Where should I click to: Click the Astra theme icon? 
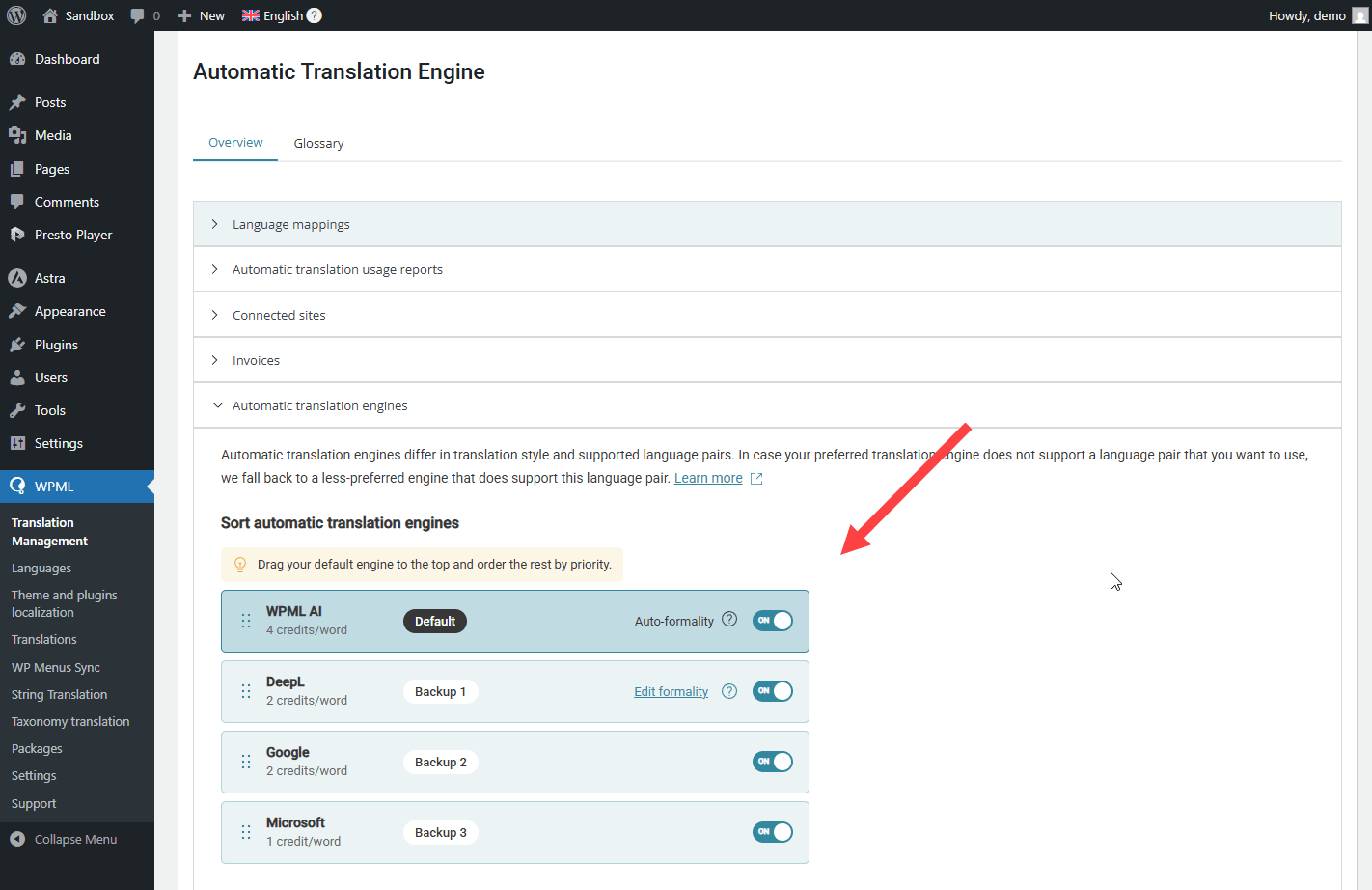pos(17,278)
